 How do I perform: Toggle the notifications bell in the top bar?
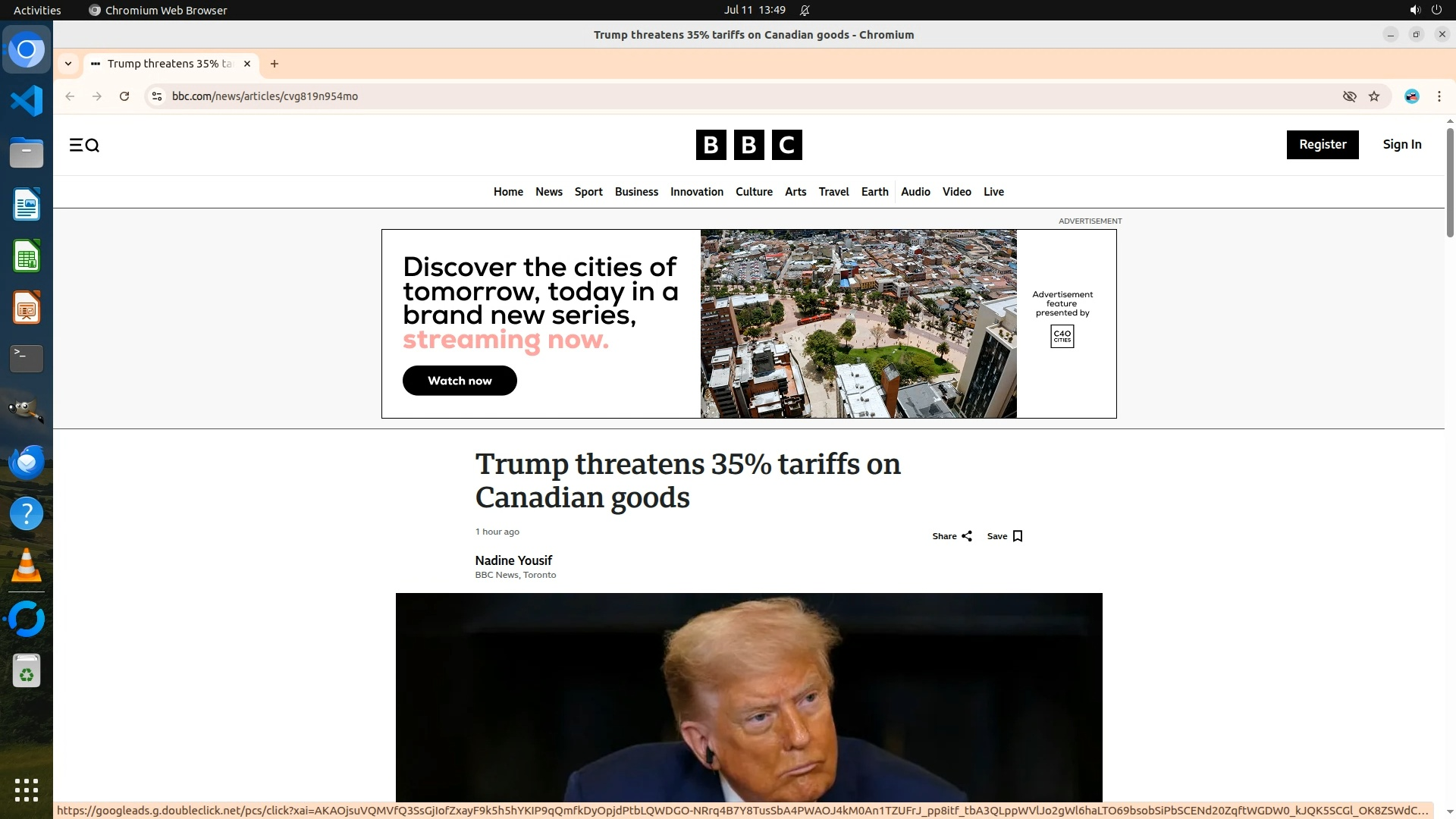[805, 11]
